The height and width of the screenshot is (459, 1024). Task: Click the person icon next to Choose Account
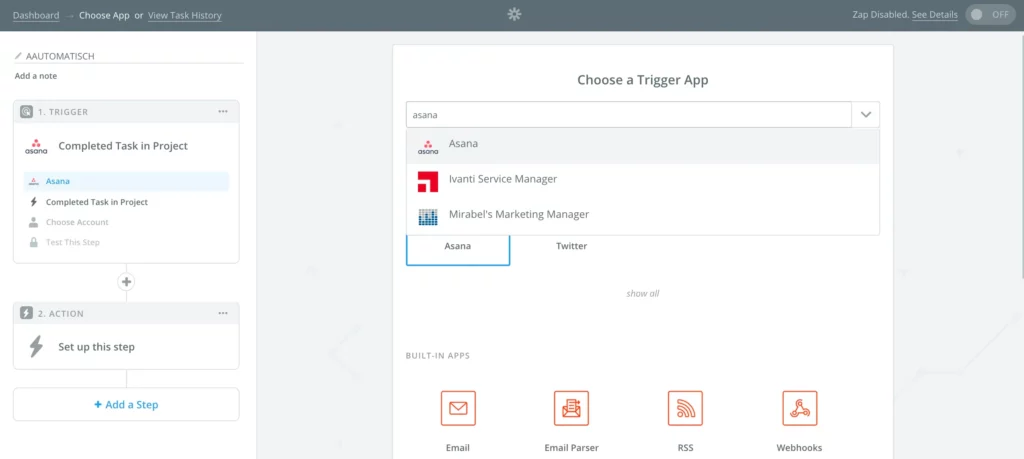pyautogui.click(x=33, y=222)
